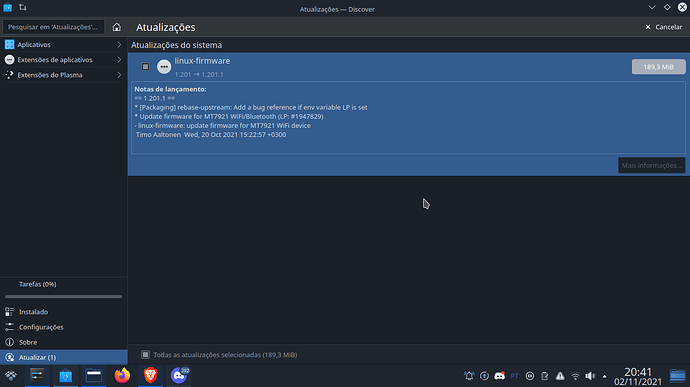Open the window/file manager taskbar icon
This screenshot has height=387, width=690.
[94, 376]
